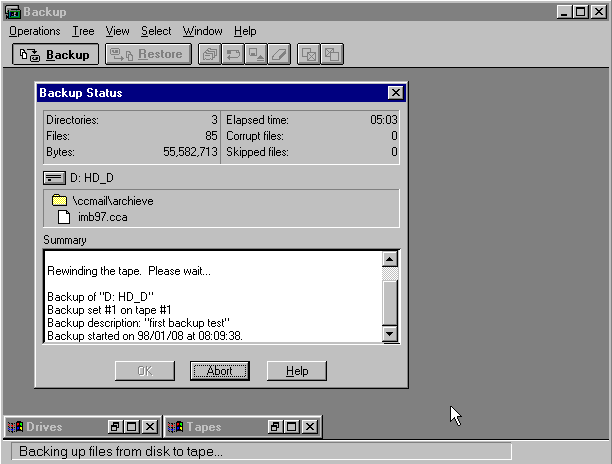This screenshot has width=612, height=464.
Task: Maximize the main Backup window
Action: tap(580, 12)
